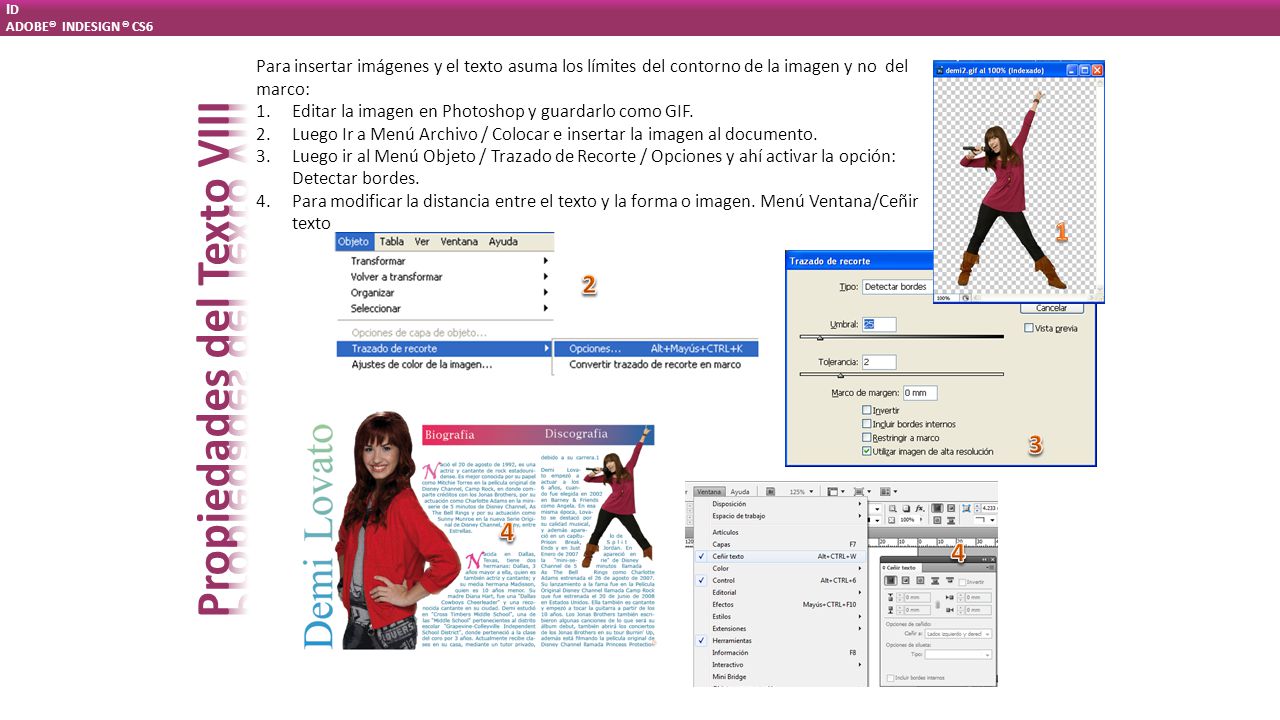Select the Jump object icon in Ceñir texto panel
This screenshot has height=720, width=1280.
(x=935, y=581)
